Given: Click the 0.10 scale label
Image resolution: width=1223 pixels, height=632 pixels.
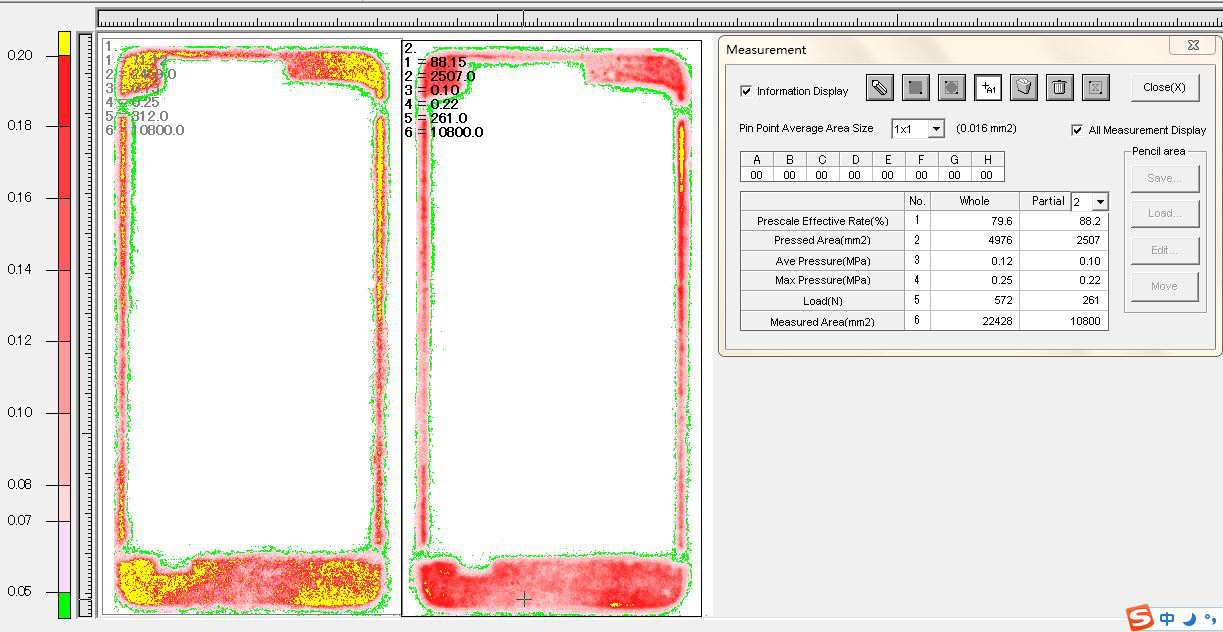Looking at the screenshot, I should tap(19, 413).
